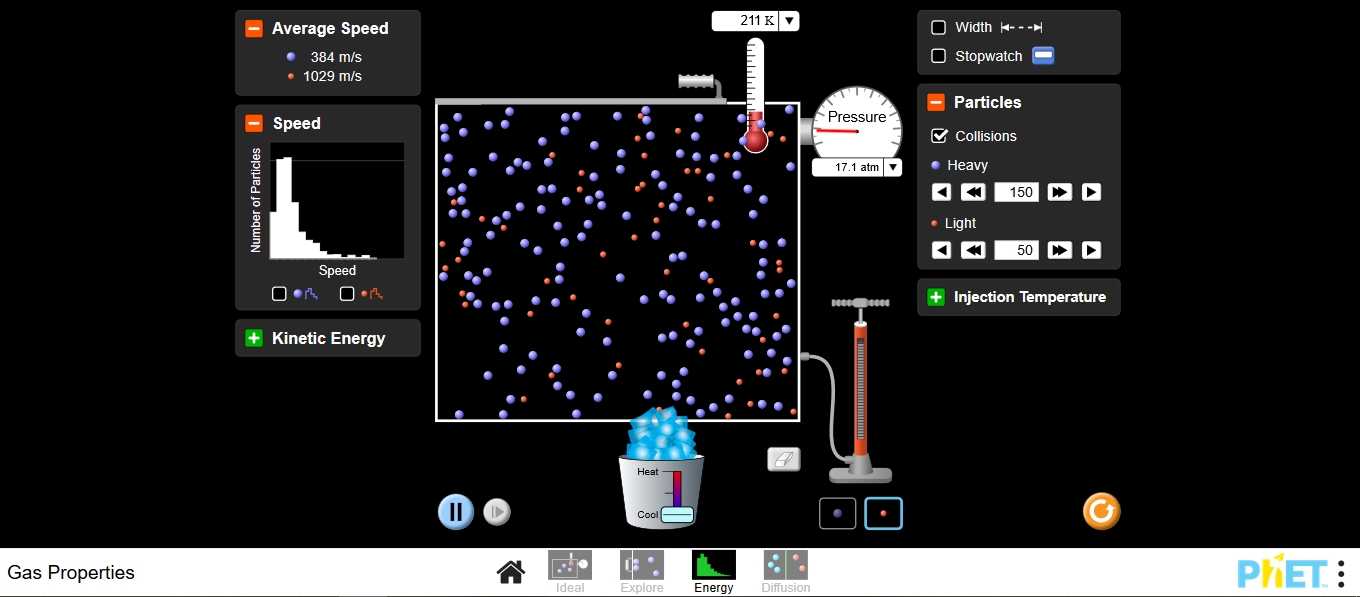Image resolution: width=1360 pixels, height=597 pixels.
Task: Collapse the Speed histogram panel
Action: [x=254, y=124]
